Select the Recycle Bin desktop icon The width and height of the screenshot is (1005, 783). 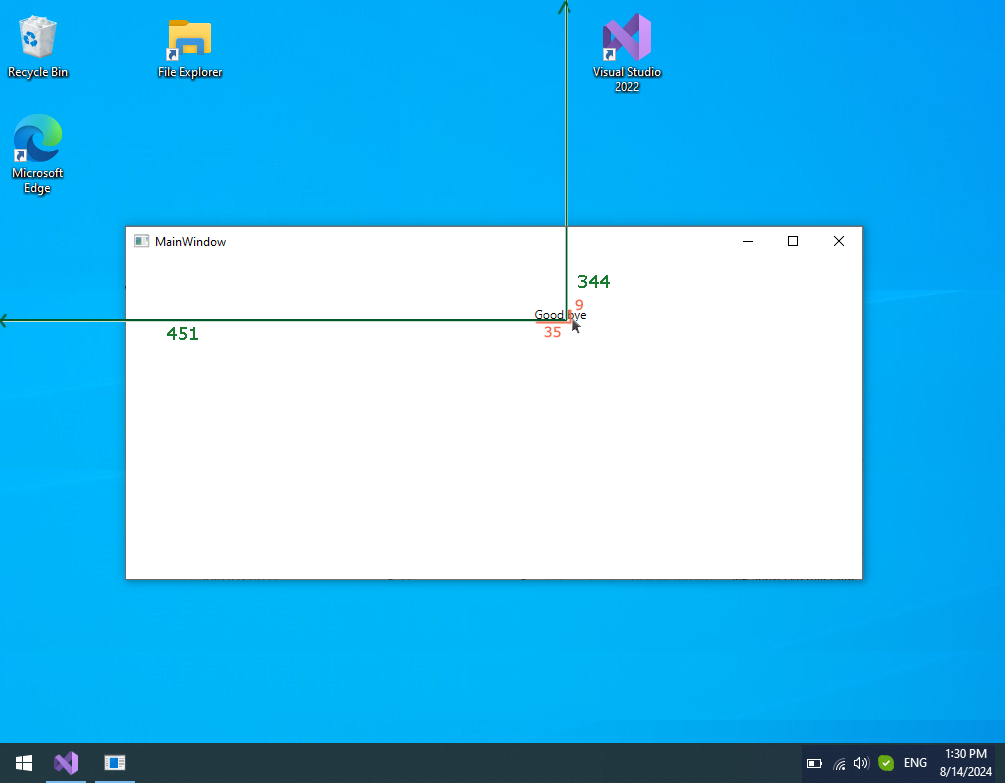pos(38,46)
